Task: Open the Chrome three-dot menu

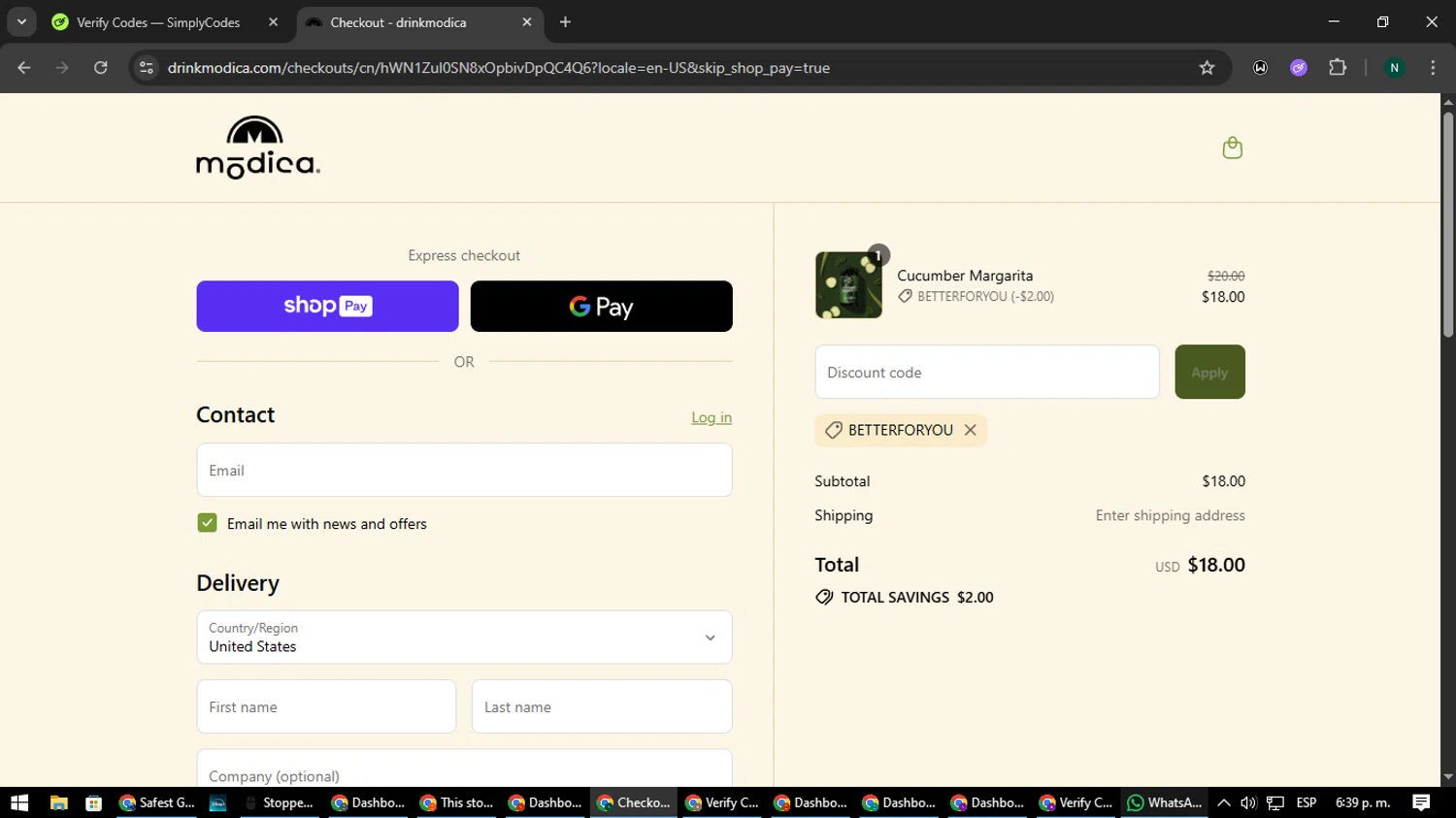Action: [1433, 68]
